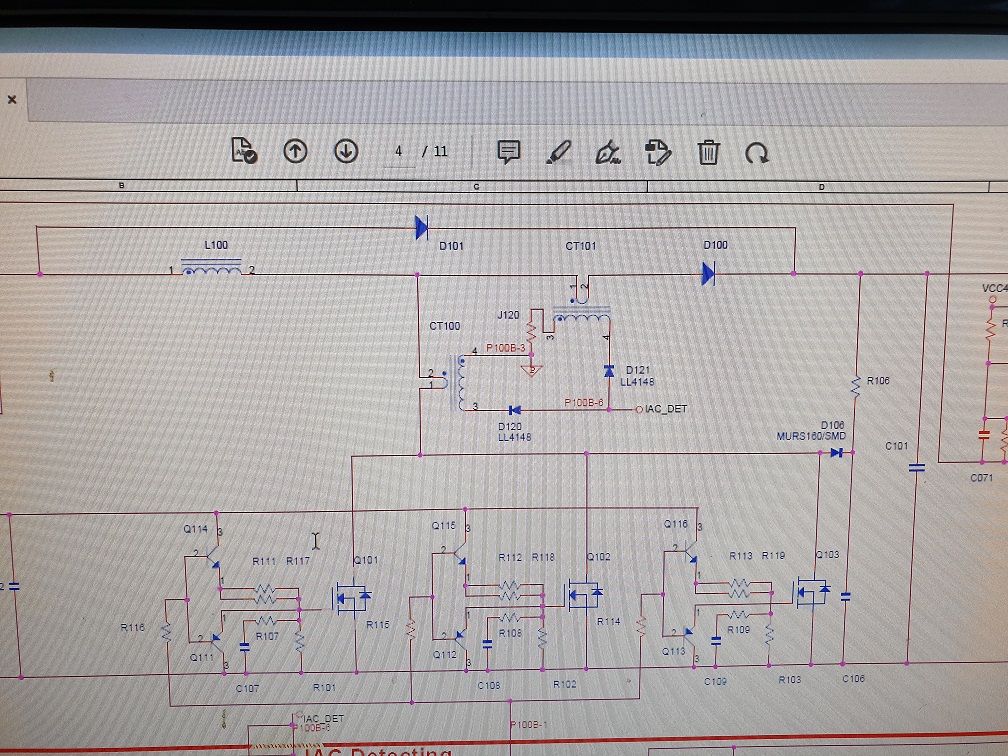Go to next page with down arrow

(346, 151)
